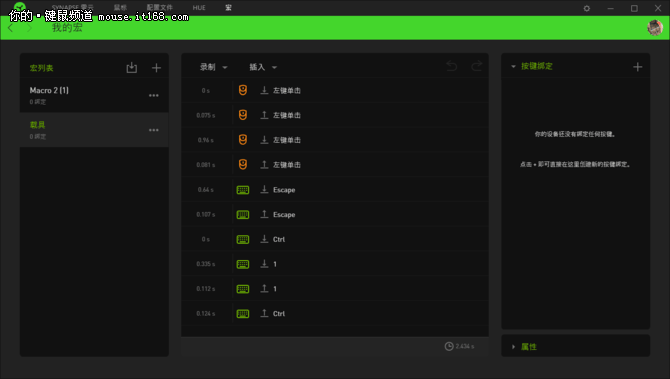Undo the last macro edit

point(452,66)
